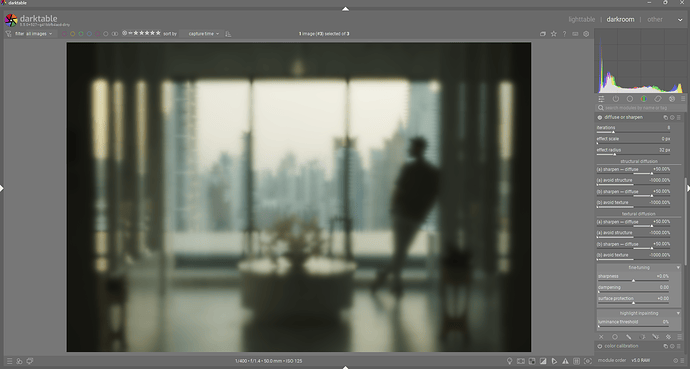
Task: Toggle the yellow color label filter
Action: [73, 34]
